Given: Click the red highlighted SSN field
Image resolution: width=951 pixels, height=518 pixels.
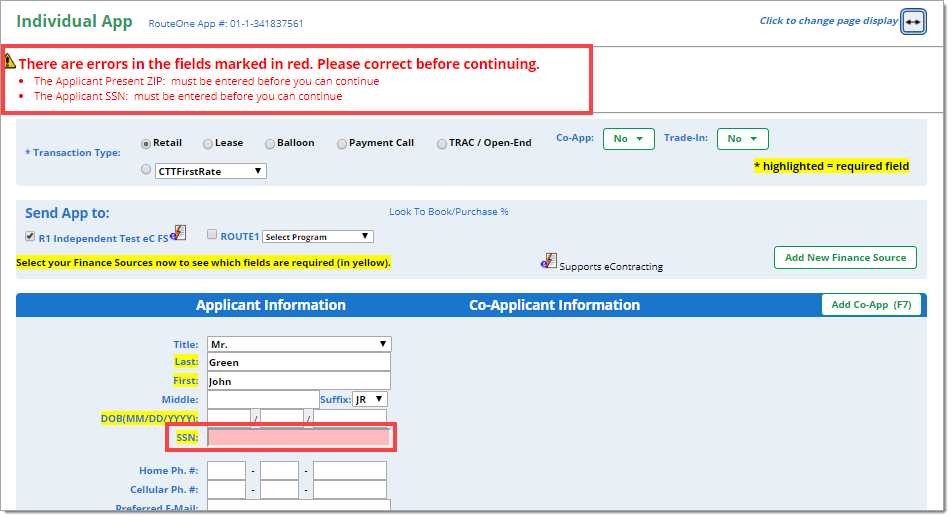Looking at the screenshot, I should point(298,438).
